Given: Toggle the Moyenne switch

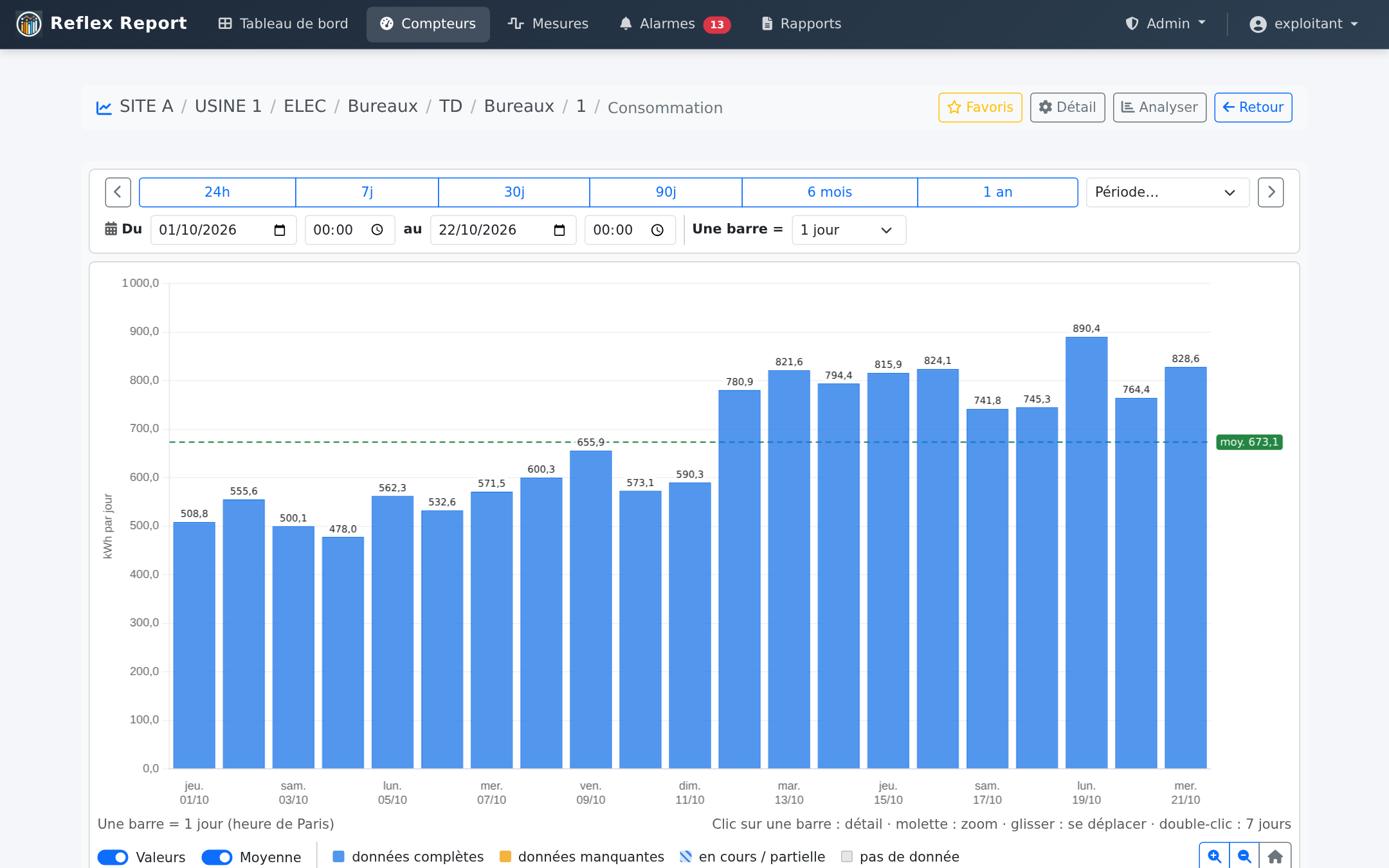Looking at the screenshot, I should tap(217, 857).
